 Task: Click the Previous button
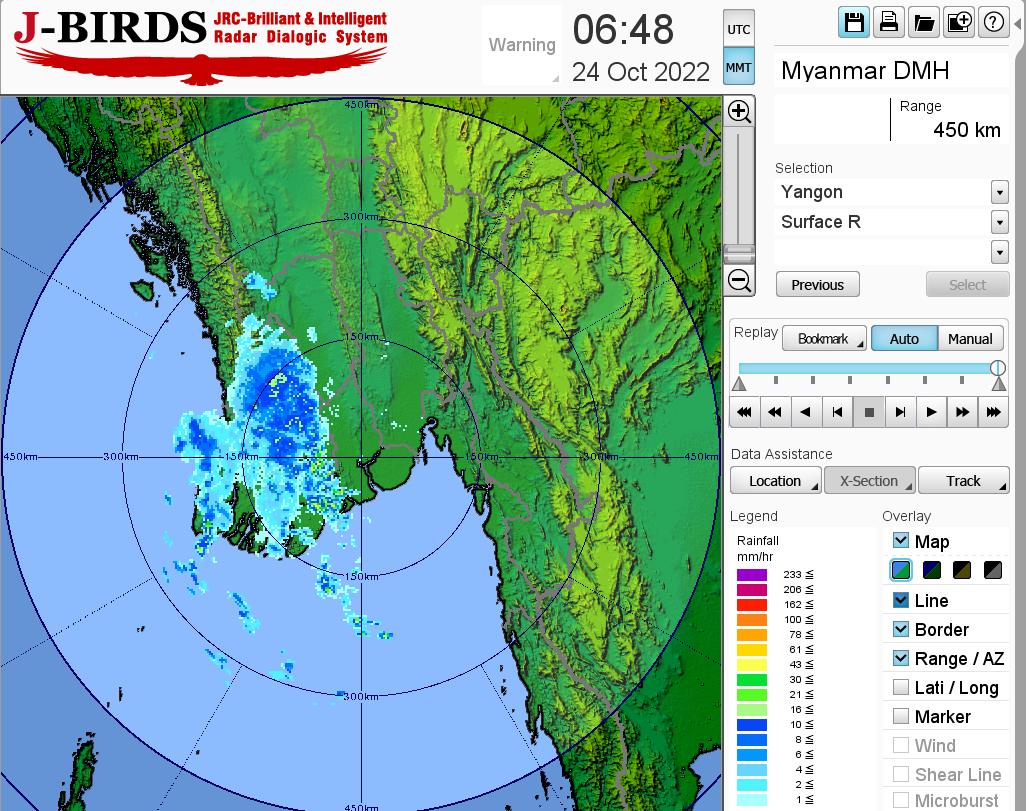817,285
